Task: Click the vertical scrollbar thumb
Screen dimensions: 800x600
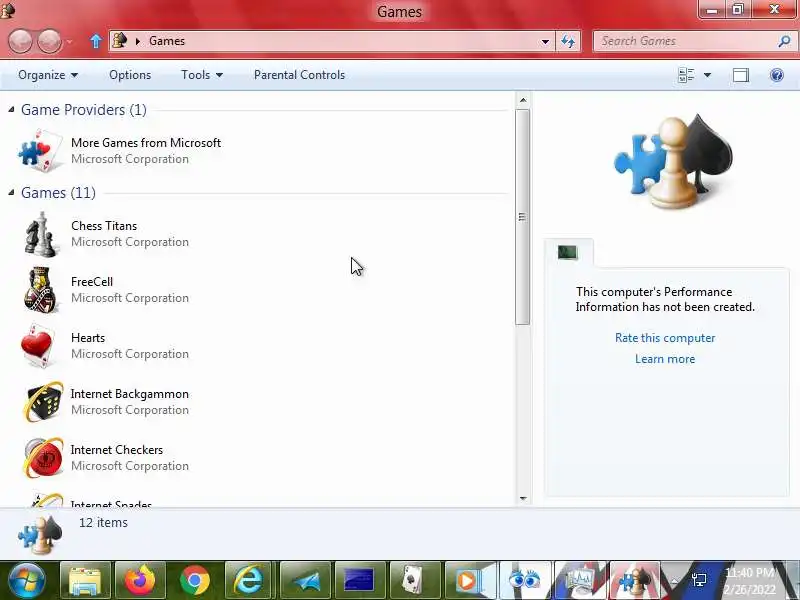Action: click(522, 217)
